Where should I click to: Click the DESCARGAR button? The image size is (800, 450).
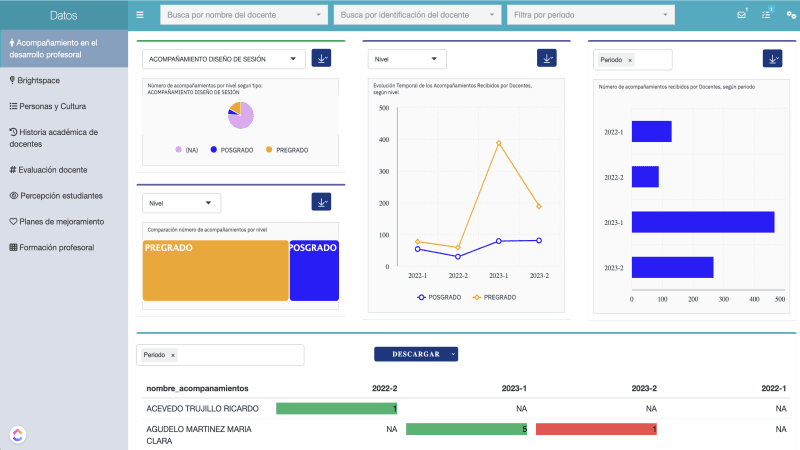click(x=416, y=354)
